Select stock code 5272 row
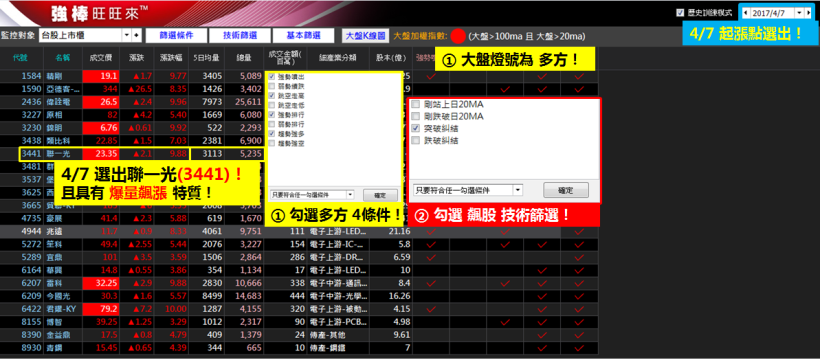Viewport: 820px width, 360px height. pyautogui.click(x=300, y=244)
